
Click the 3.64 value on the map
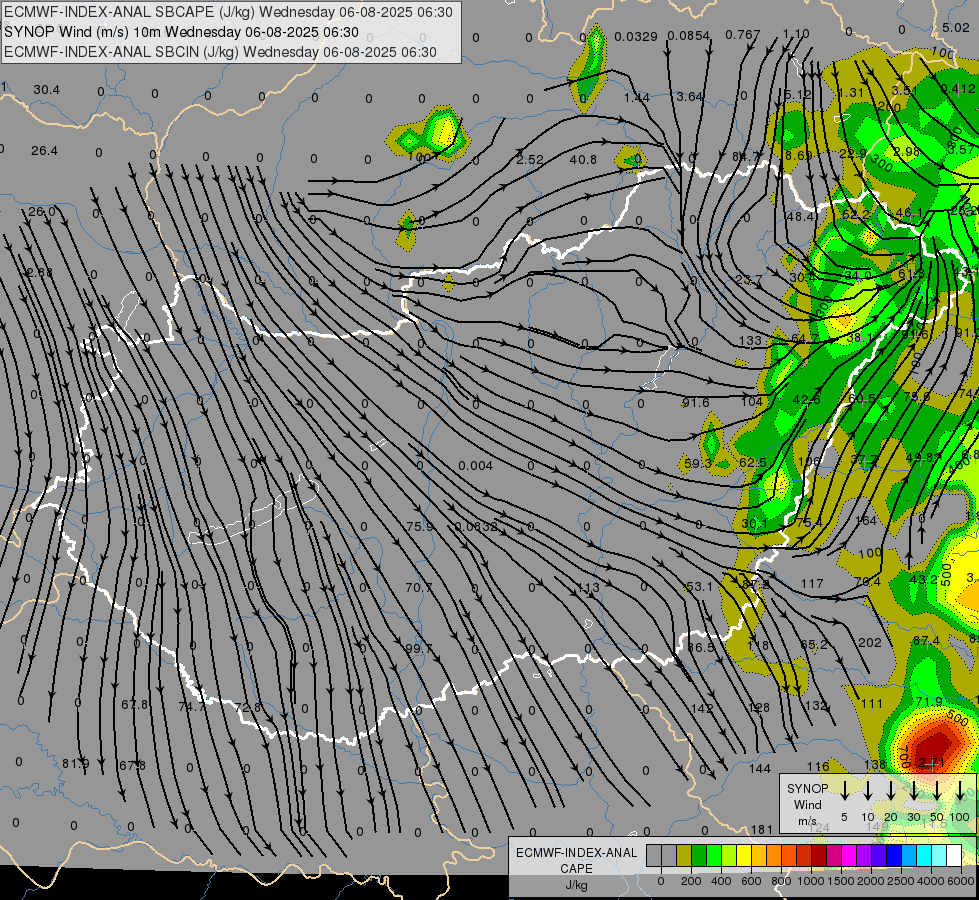coord(690,96)
